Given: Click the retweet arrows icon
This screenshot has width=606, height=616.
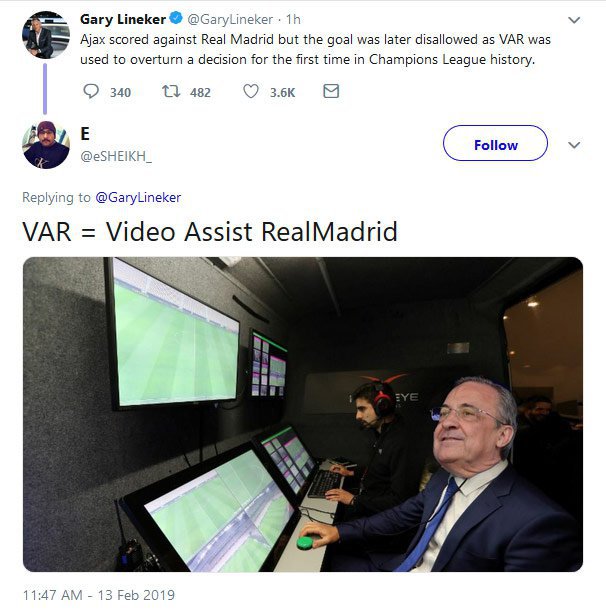Looking at the screenshot, I should [x=171, y=92].
